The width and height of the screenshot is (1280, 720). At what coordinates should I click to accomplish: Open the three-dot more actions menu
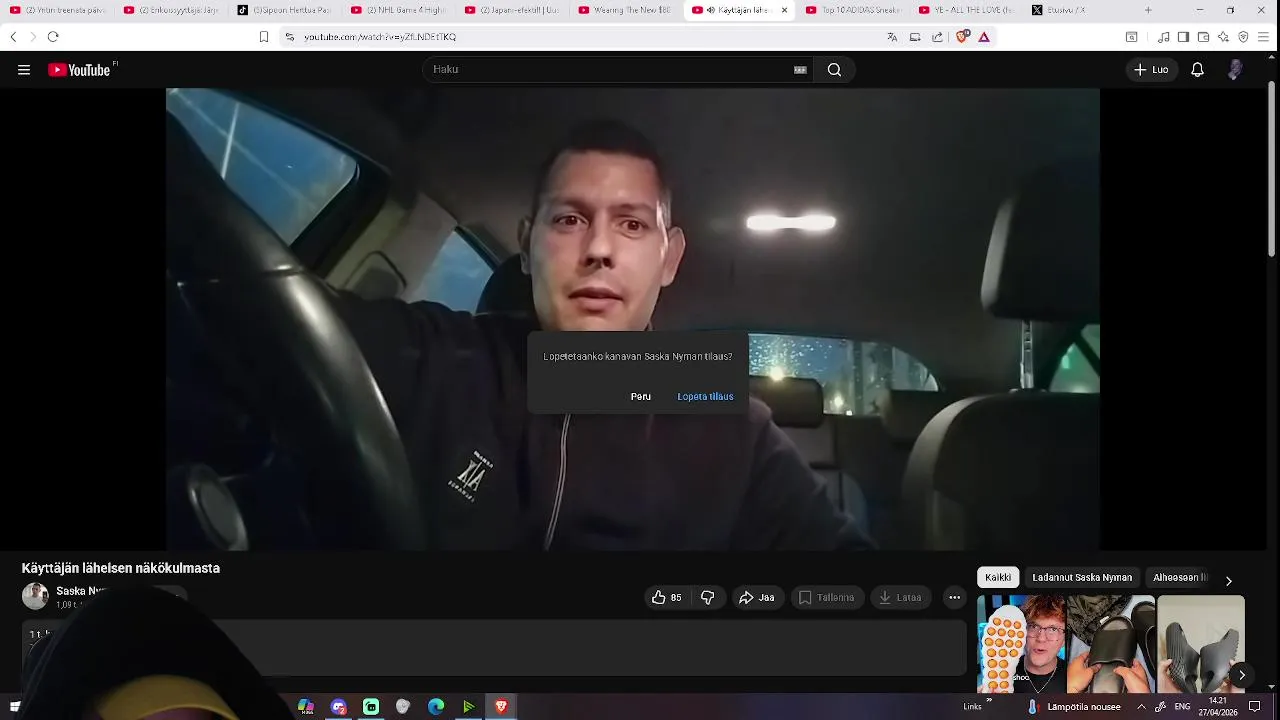click(x=954, y=597)
